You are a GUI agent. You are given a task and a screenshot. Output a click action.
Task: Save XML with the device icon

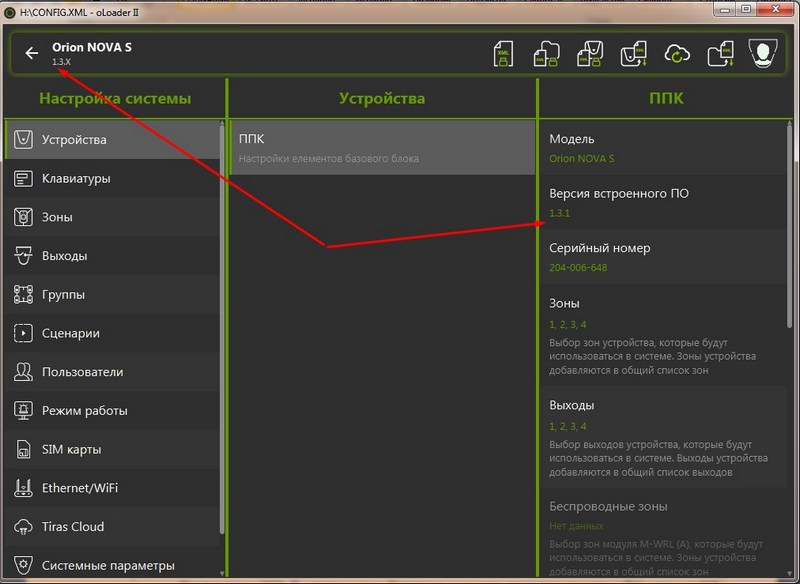[590, 54]
